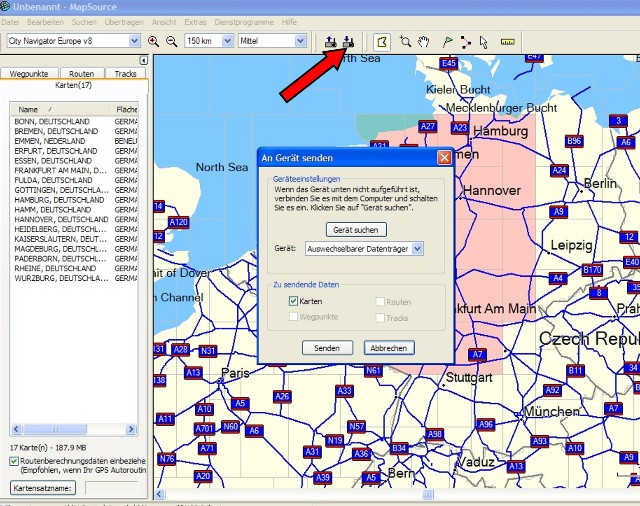Collapse the left panel with arrow button
The width and height of the screenshot is (640, 506).
point(144,60)
